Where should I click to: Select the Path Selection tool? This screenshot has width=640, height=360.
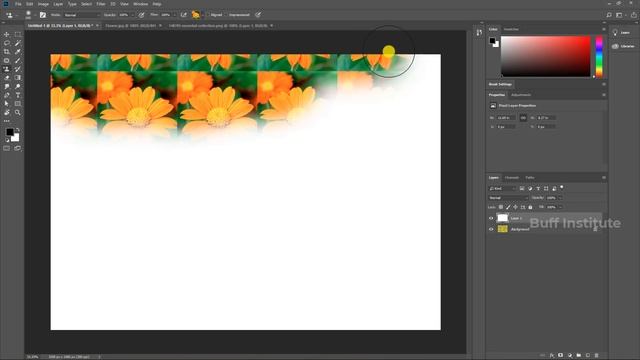(7, 104)
